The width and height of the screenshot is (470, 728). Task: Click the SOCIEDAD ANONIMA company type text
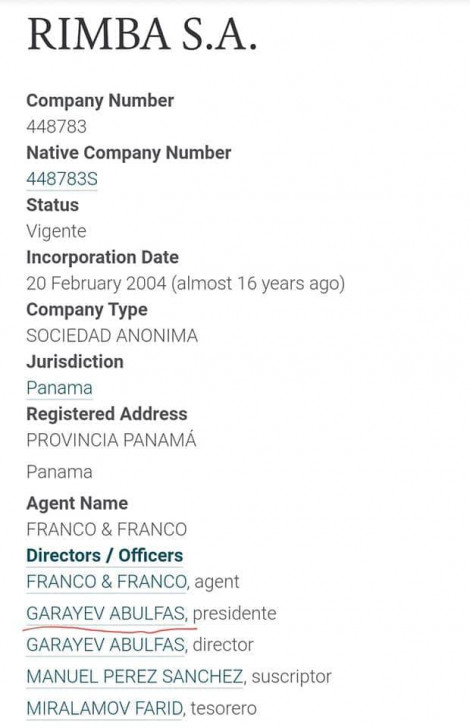coord(112,336)
